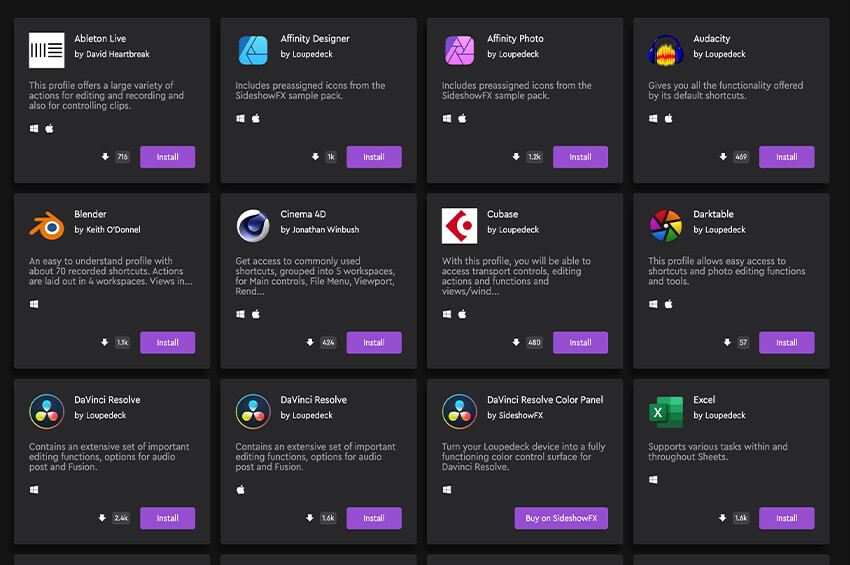Click the Windows icon on Affinity Designer card
The width and height of the screenshot is (850, 565).
[240, 118]
